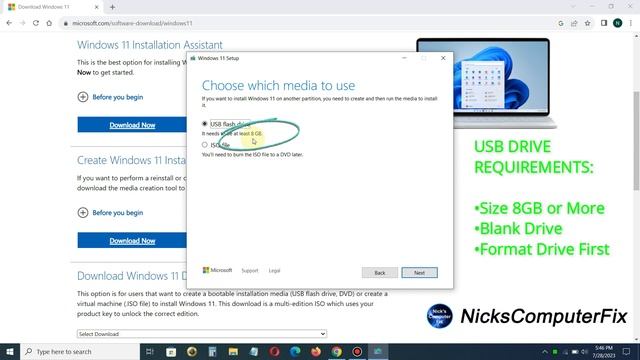640x360 pixels.
Task: Click the page vertical scrollbar thumb
Action: 636,141
